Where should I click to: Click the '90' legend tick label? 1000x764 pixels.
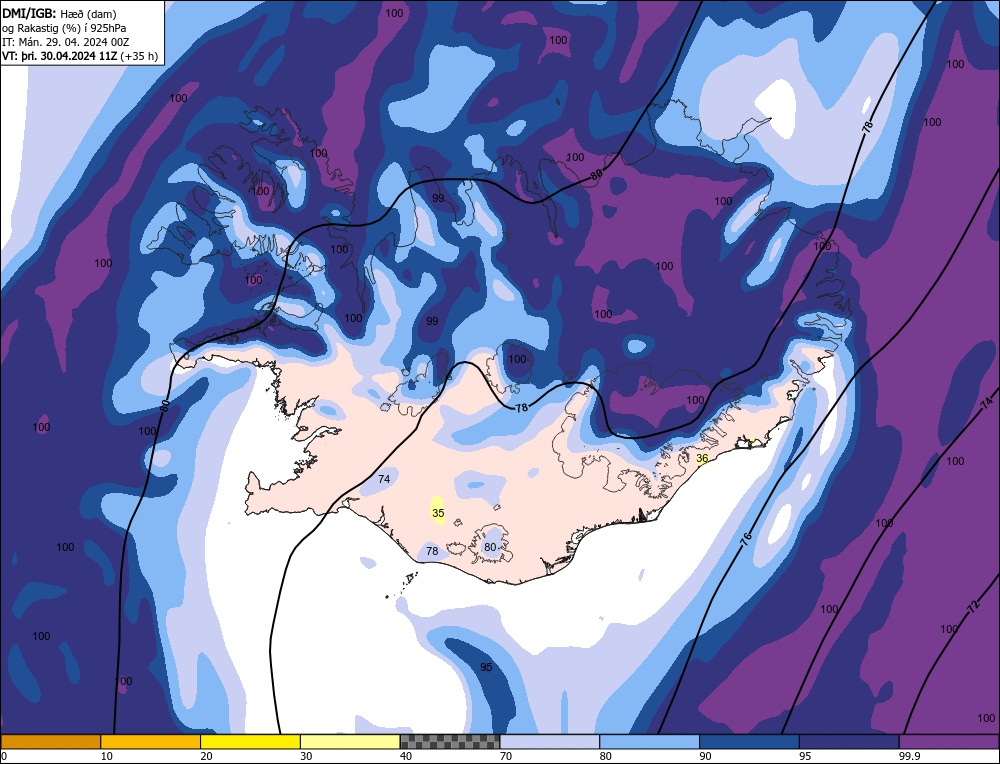pos(705,756)
